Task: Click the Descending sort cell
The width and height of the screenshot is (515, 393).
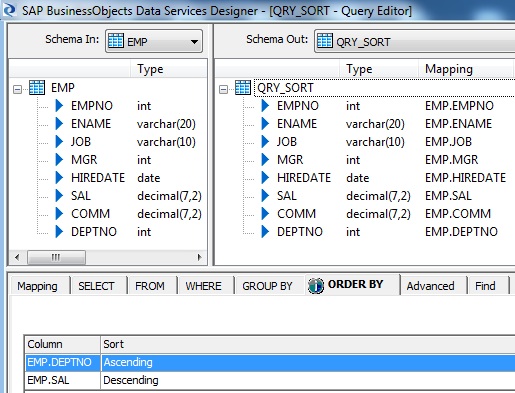Action: tap(308, 380)
